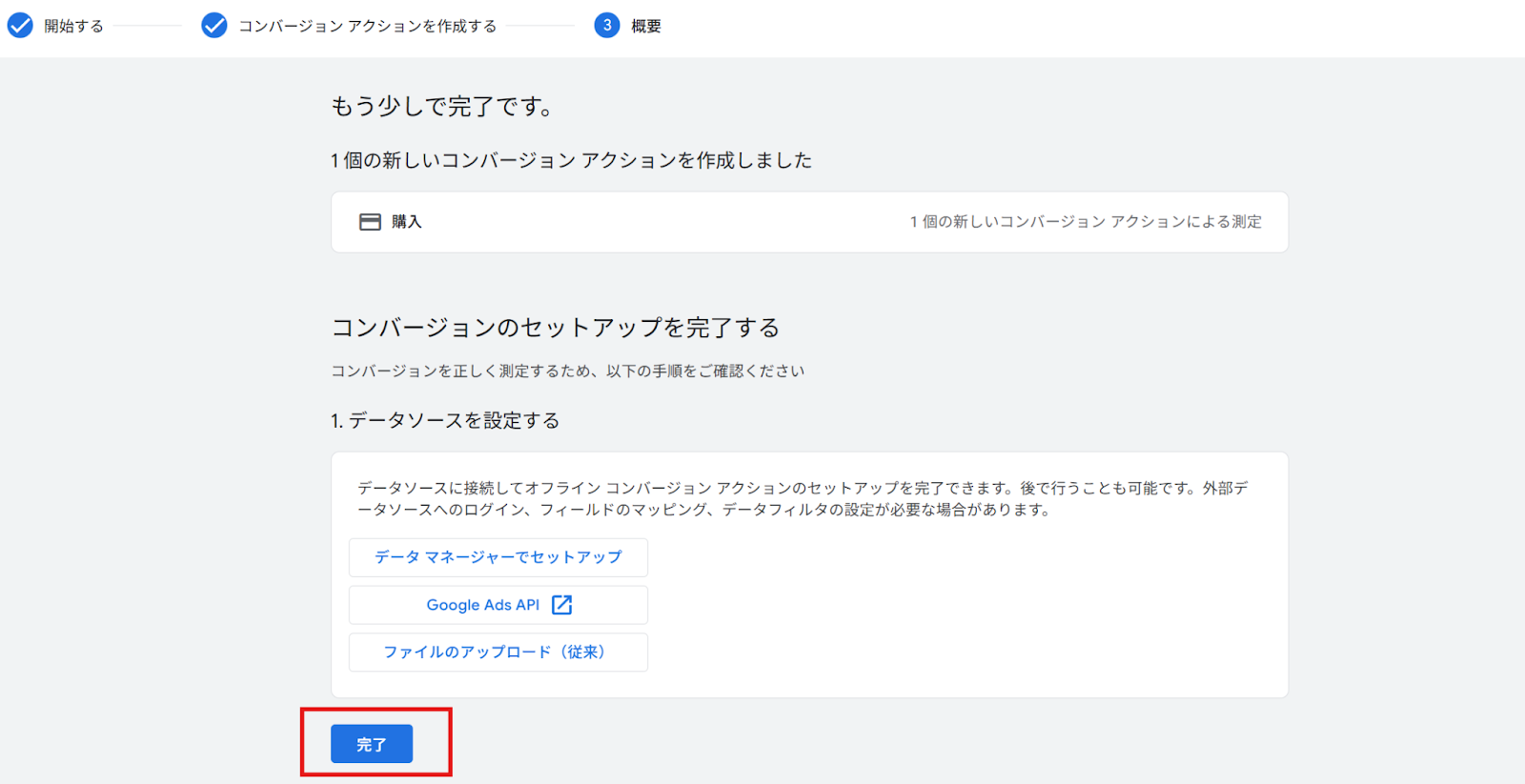Screen dimensions: 1525x784
Task: Click the data source description paragraph
Action: pos(802,498)
